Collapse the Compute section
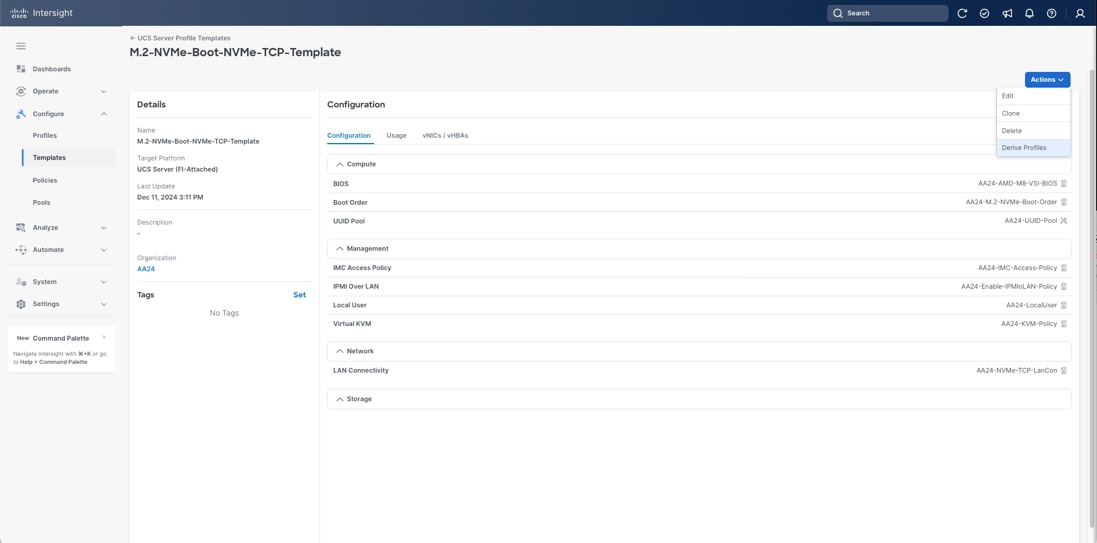 tap(340, 164)
